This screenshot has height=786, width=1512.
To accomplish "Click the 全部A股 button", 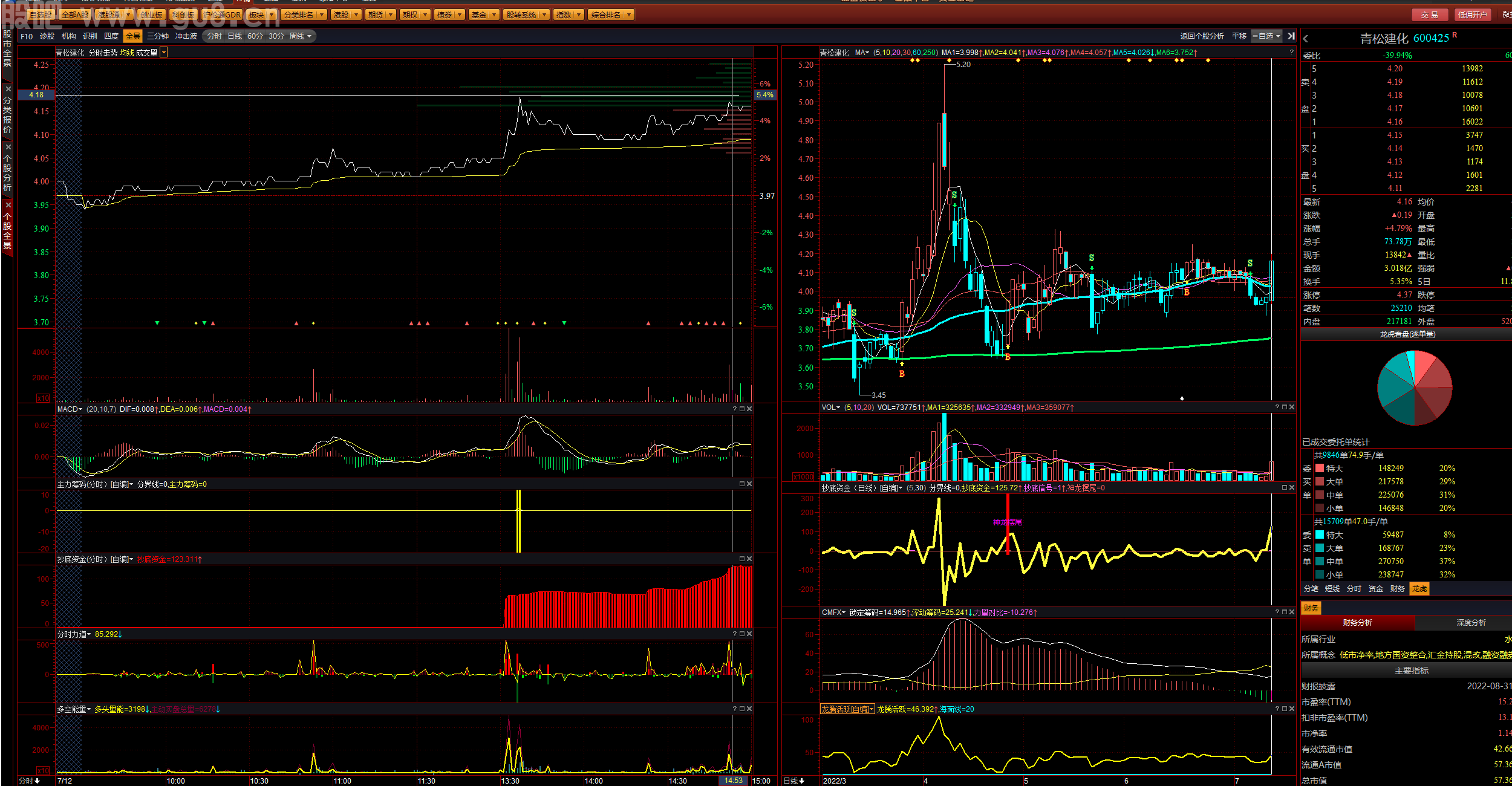I will tap(75, 15).
